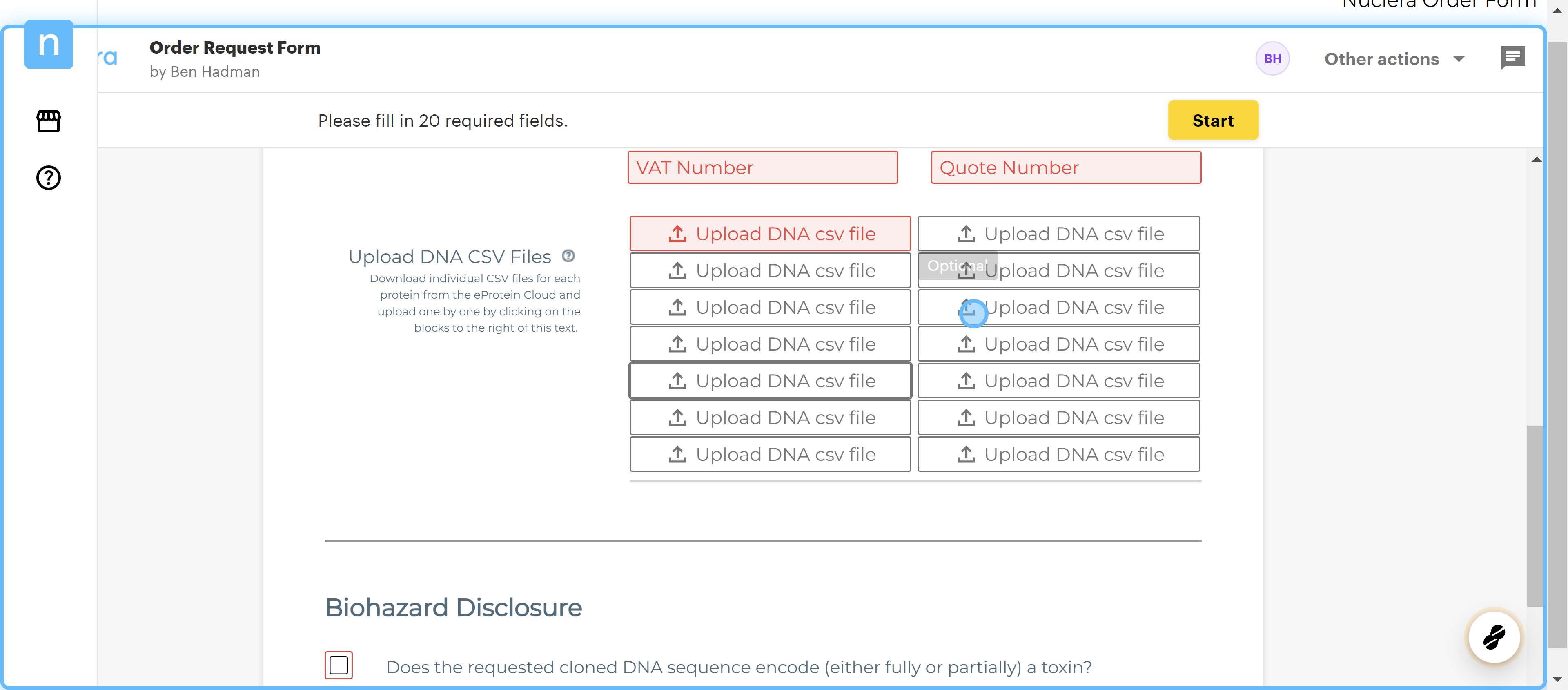
Task: Click the help icon beside Upload DNA CSV Files
Action: pos(568,256)
